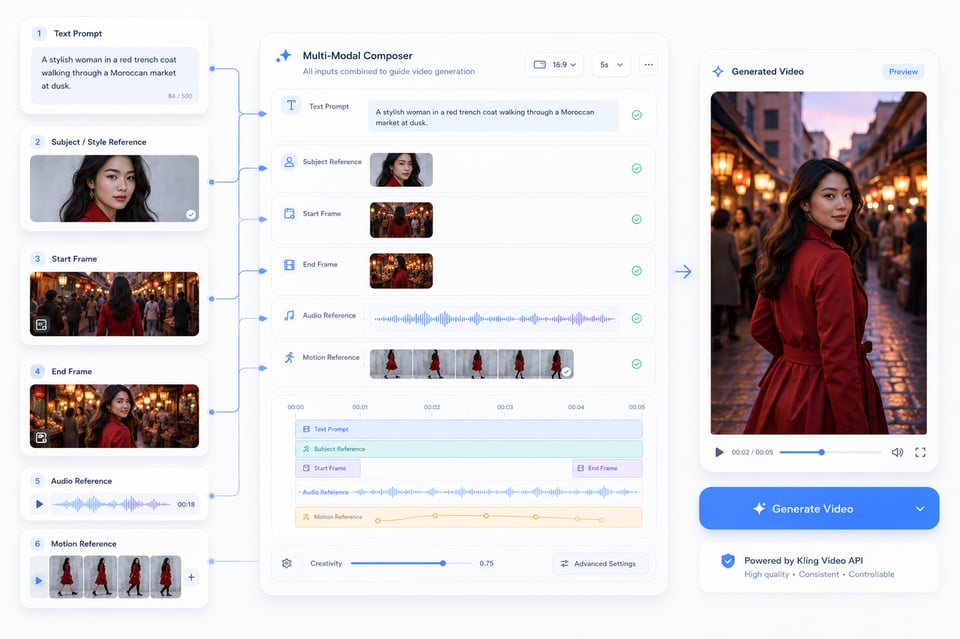
Task: Click the fullscreen icon on generated video
Action: click(x=920, y=452)
